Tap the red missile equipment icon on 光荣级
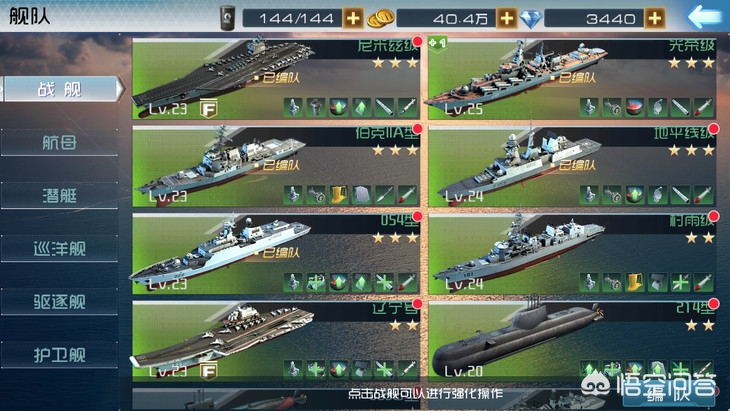Viewport: 730px width, 411px height. click(x=703, y=107)
